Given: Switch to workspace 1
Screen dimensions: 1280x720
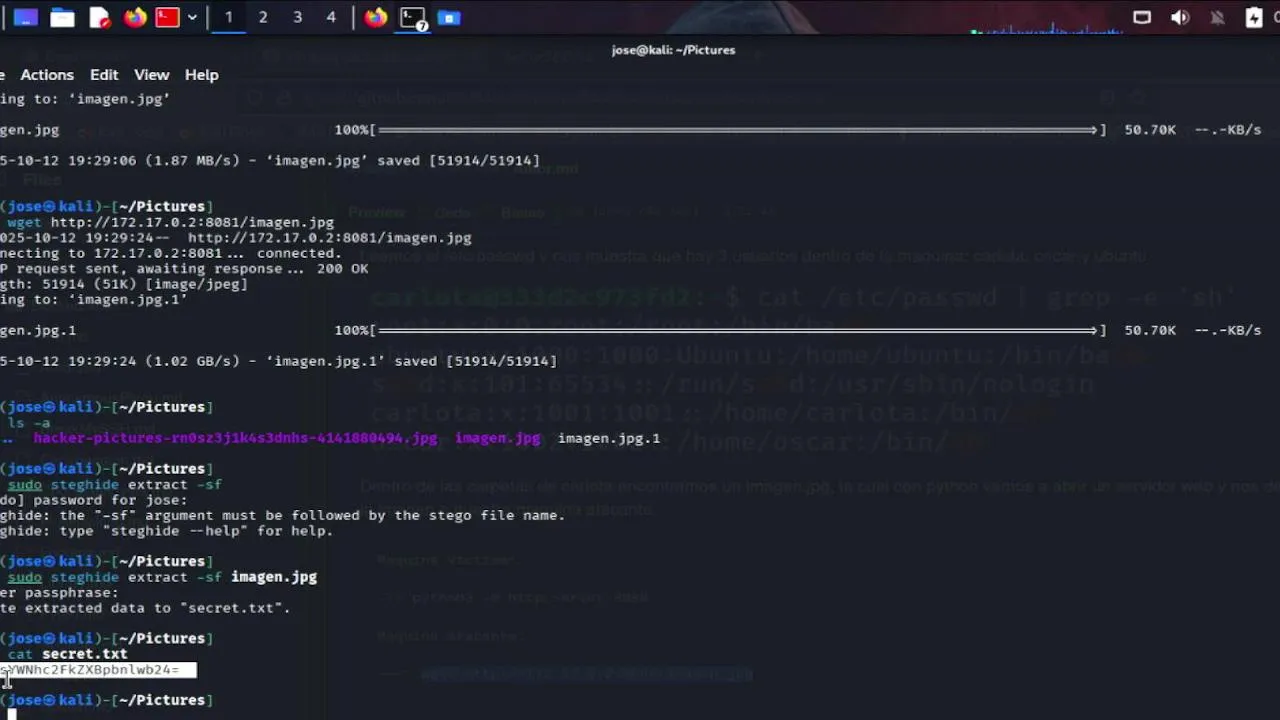Looking at the screenshot, I should pos(228,17).
